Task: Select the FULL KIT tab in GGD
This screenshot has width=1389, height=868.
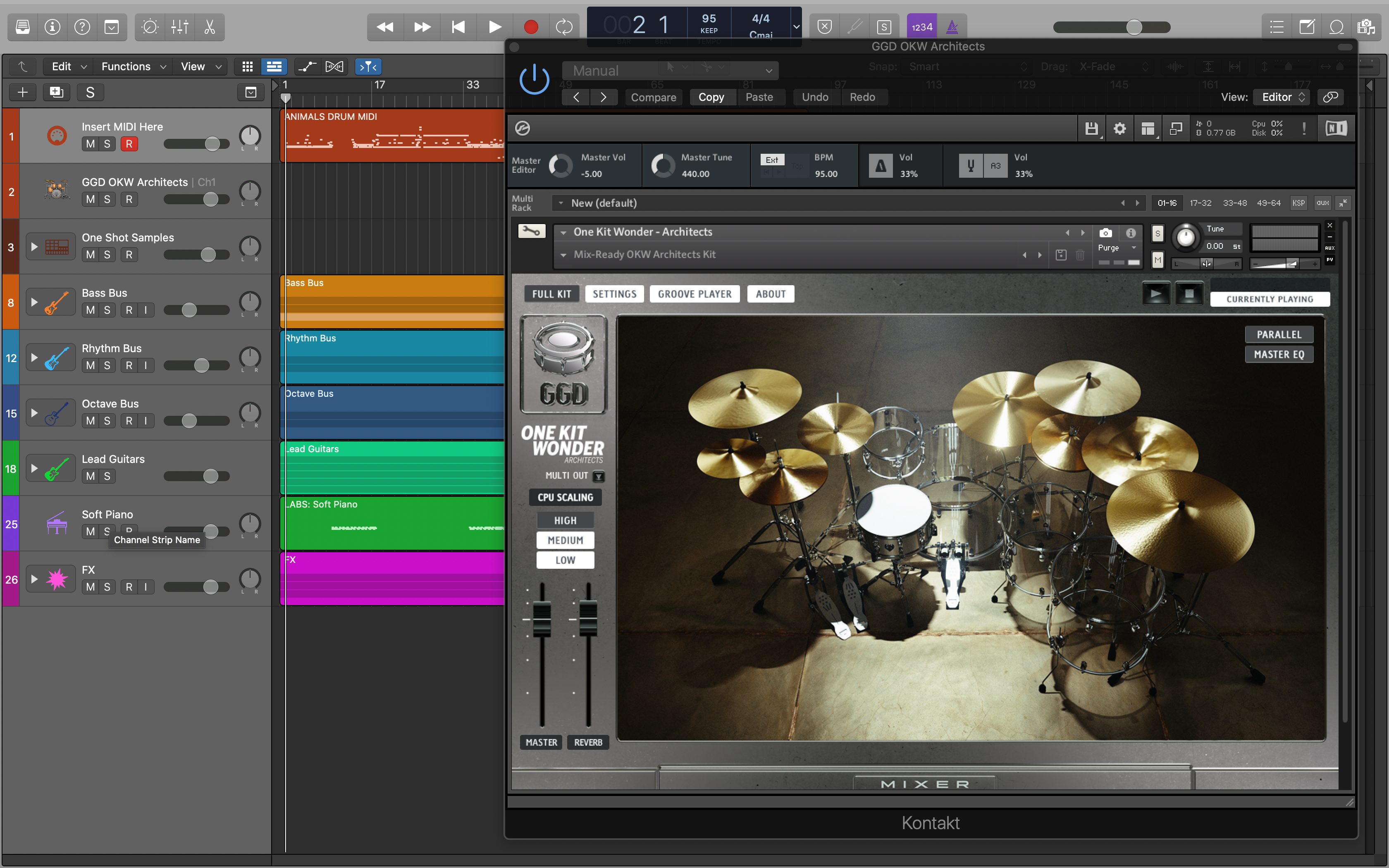Action: coord(552,293)
